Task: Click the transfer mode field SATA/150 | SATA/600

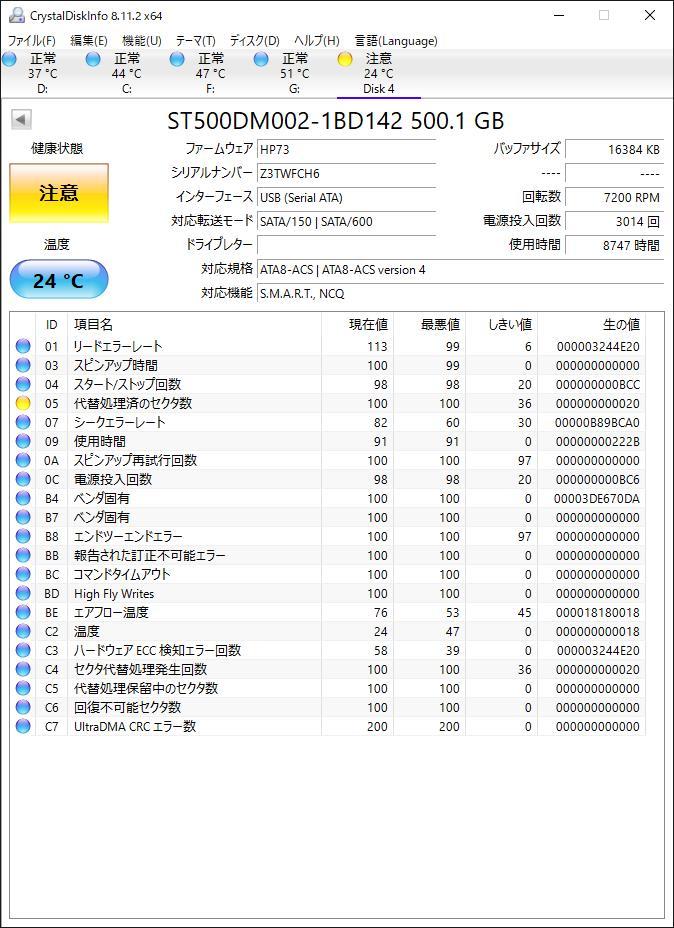Action: 346,221
